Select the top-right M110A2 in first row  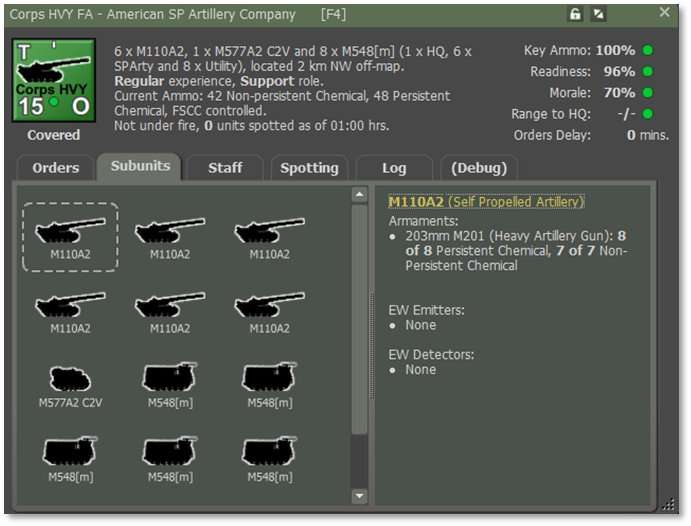[269, 237]
